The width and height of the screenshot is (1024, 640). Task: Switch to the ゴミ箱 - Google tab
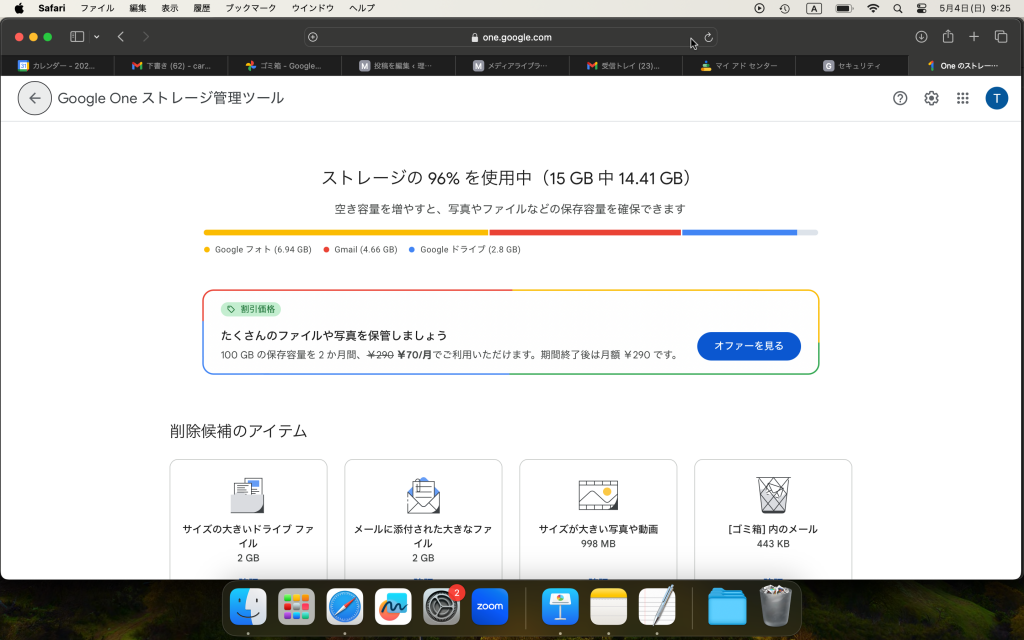(285, 65)
